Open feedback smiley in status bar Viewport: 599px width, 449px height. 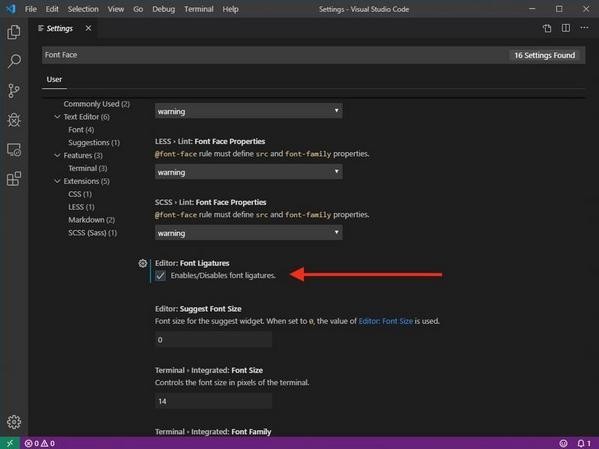[x=563, y=443]
